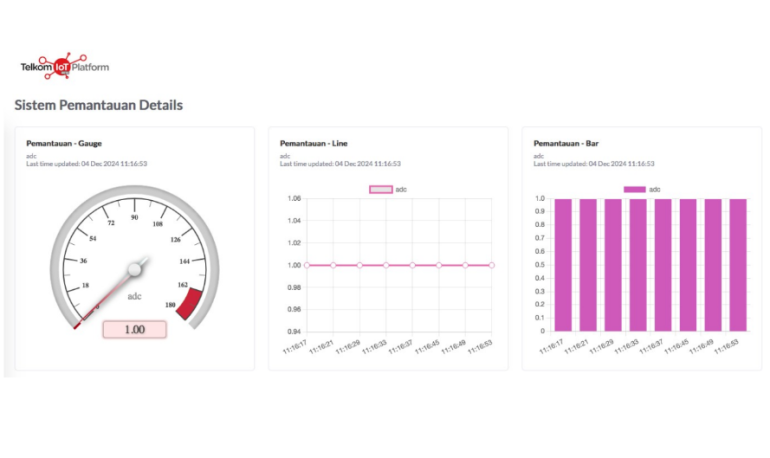Click the 11:16:17 x-axis label in Bar chart

pos(551,347)
